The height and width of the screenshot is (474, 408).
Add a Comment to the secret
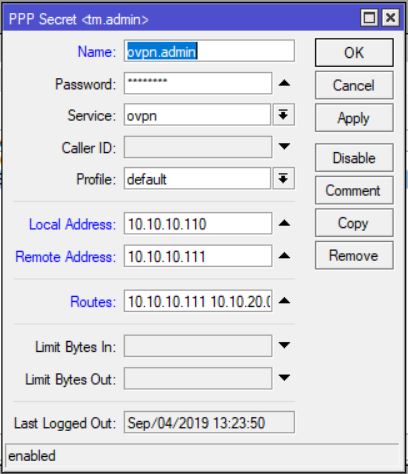click(354, 190)
